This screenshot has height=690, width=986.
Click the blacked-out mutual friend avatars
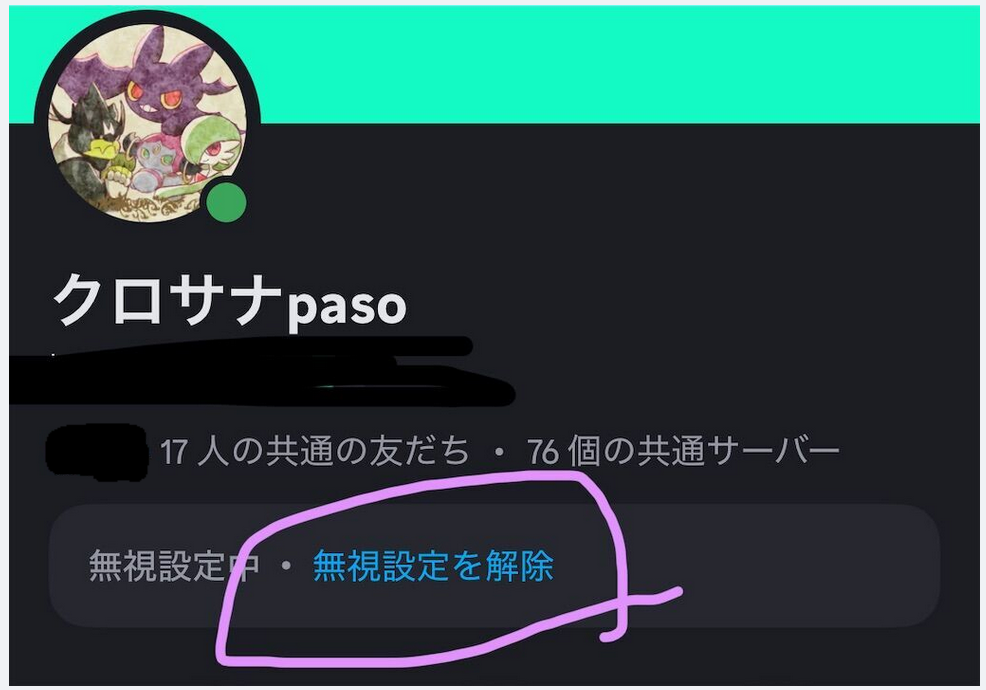(x=97, y=452)
